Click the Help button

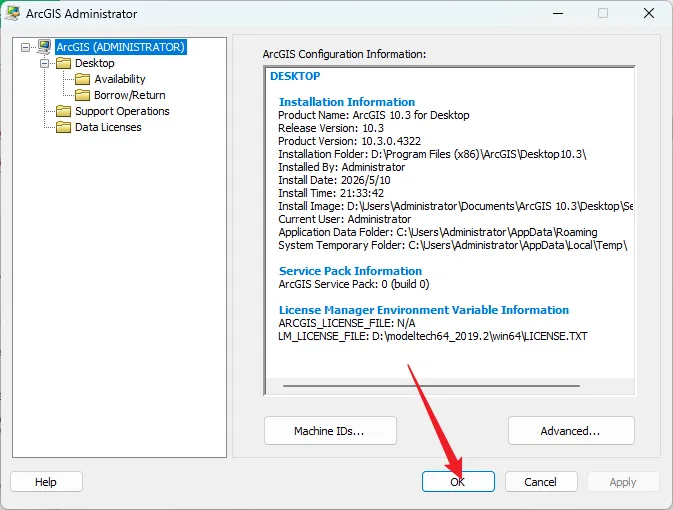[46, 482]
